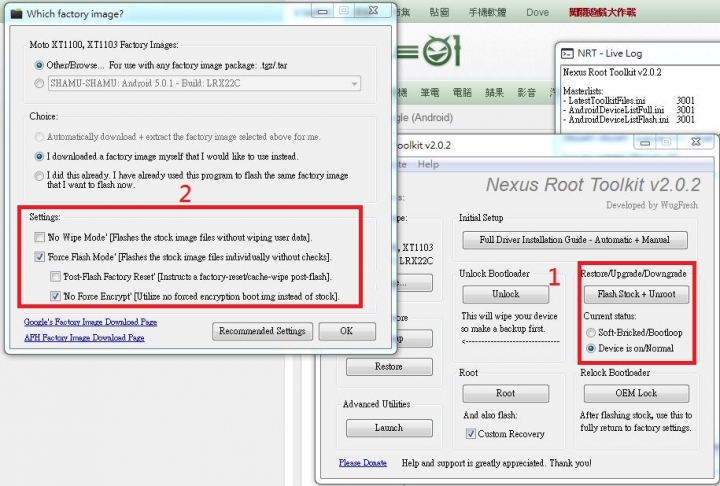This screenshot has height=486, width=720.
Task: Toggle the Custom Recovery checkbox
Action: tap(471, 434)
